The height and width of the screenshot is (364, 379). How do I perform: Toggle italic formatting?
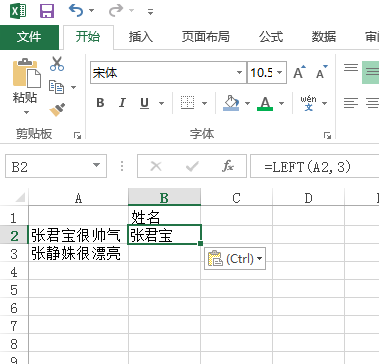point(122,103)
